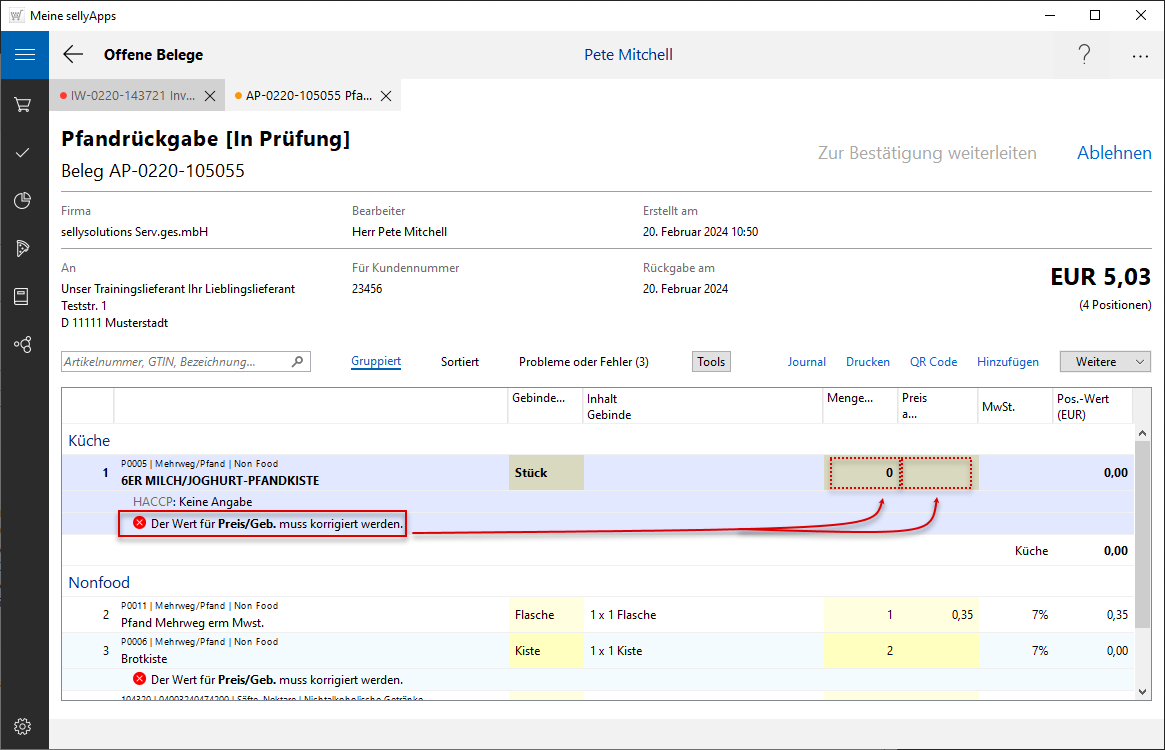
Task: Click the Ablehnen link
Action: click(x=1114, y=153)
